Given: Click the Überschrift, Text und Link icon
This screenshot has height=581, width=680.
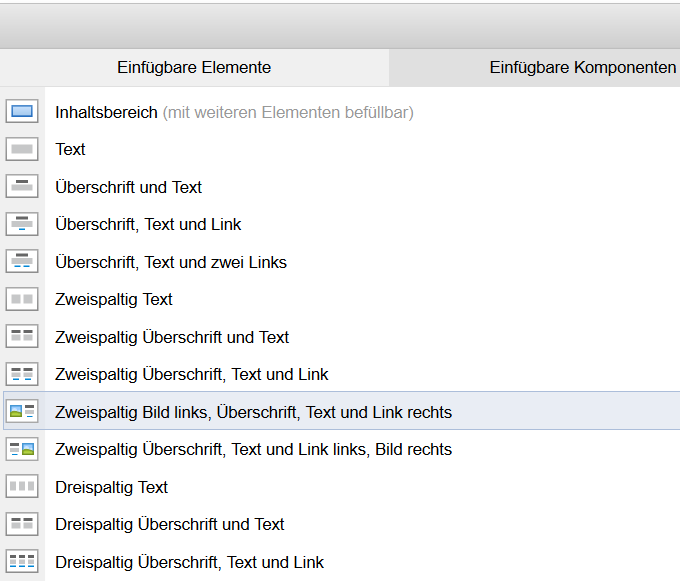Looking at the screenshot, I should [22, 224].
